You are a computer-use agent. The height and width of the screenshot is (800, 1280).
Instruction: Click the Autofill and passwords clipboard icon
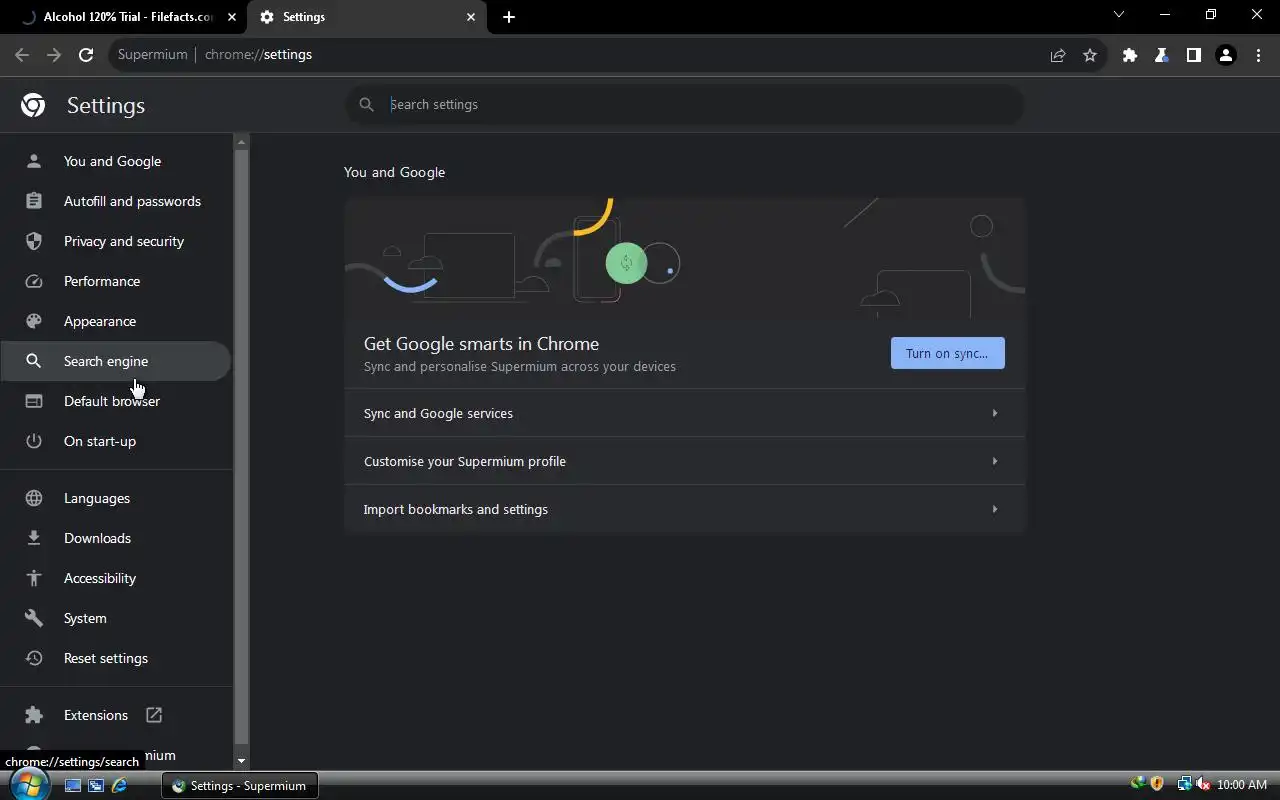point(34,201)
